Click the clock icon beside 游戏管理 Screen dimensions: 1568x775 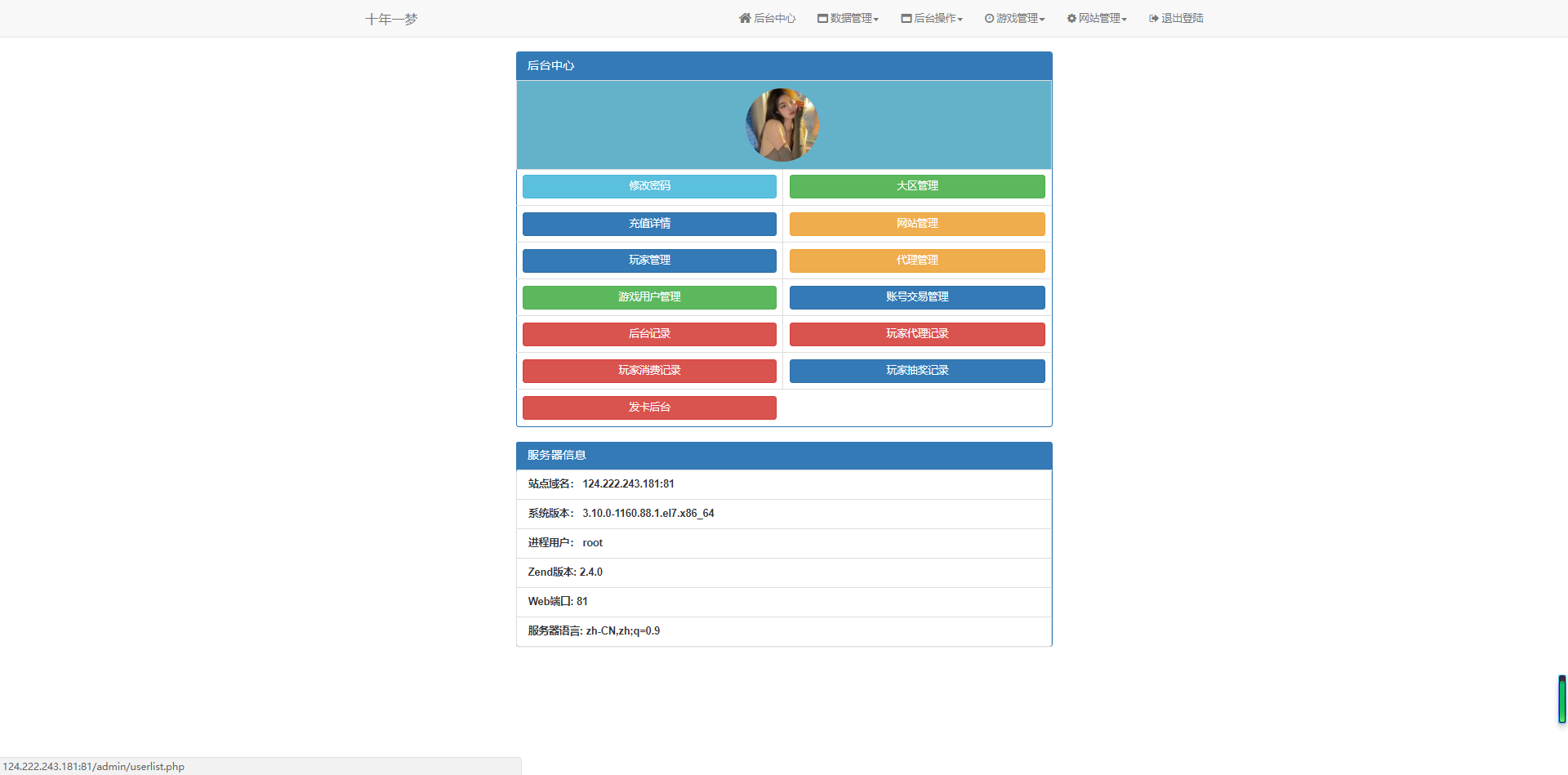[x=989, y=18]
